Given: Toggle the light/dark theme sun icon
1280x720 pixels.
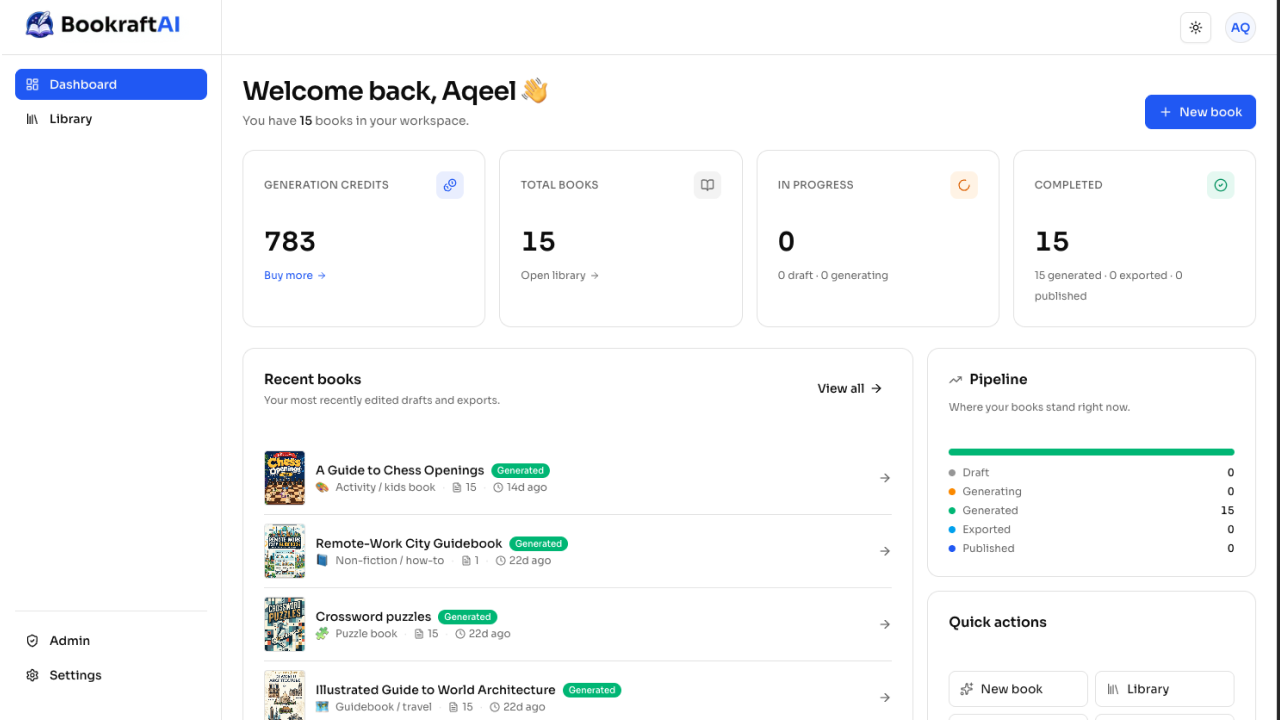Looking at the screenshot, I should [x=1196, y=28].
